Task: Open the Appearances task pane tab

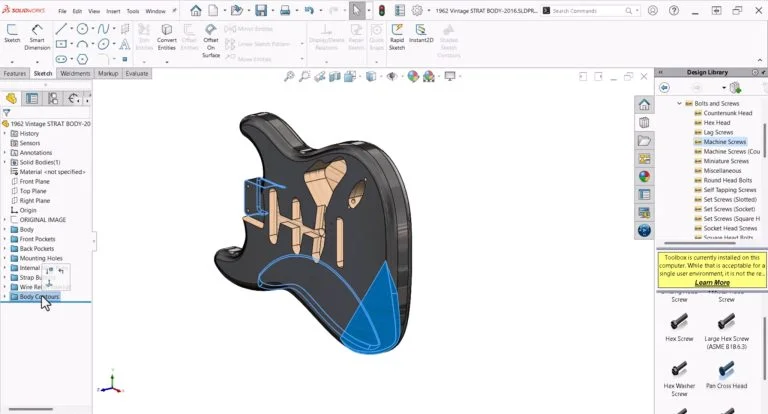Action: tap(645, 177)
